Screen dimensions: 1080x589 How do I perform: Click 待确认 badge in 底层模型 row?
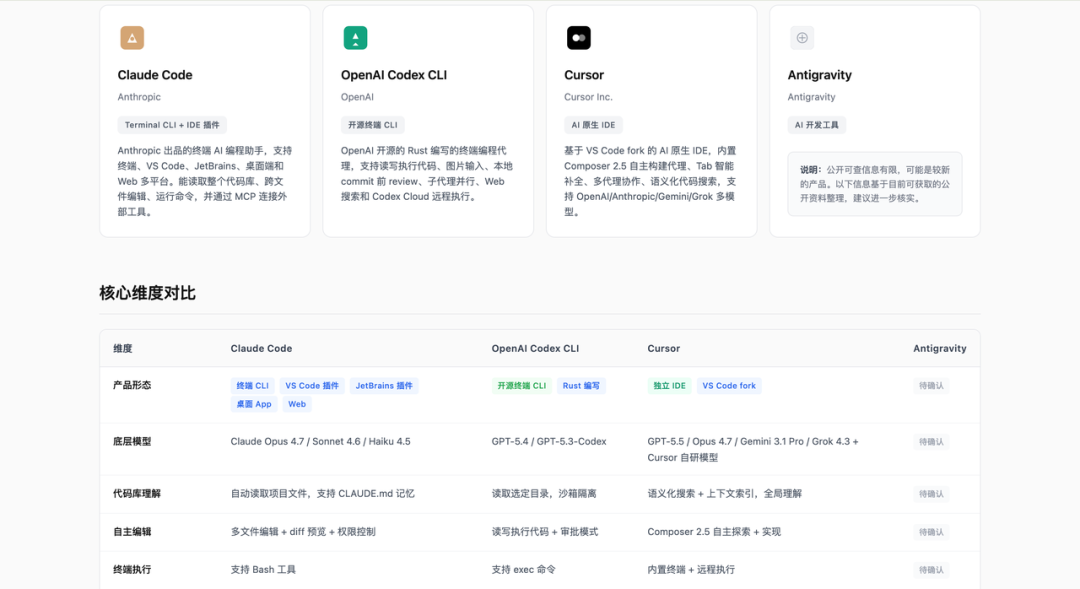click(x=931, y=442)
